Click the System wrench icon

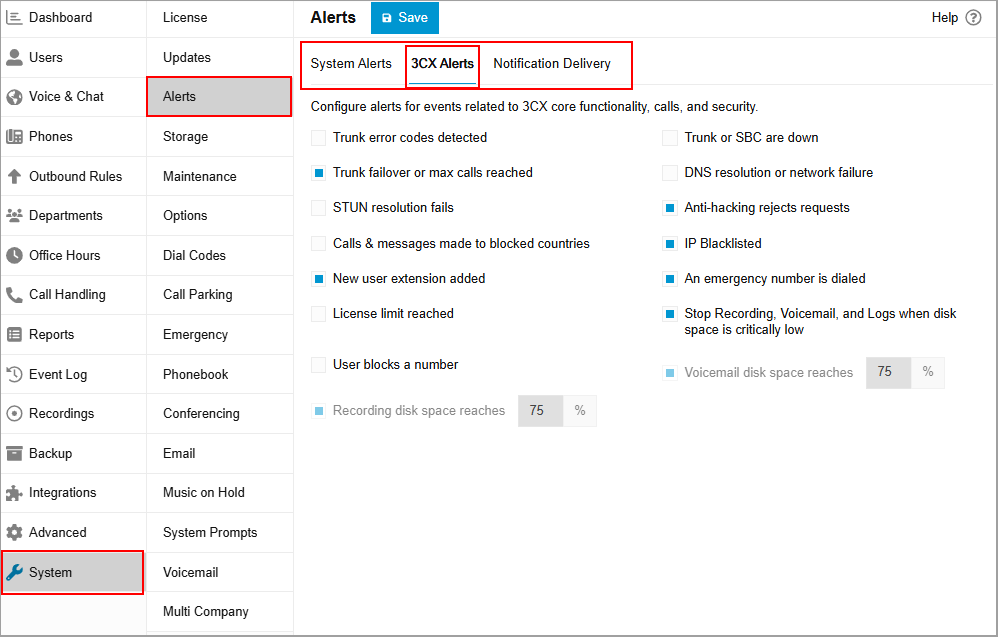pyautogui.click(x=14, y=572)
